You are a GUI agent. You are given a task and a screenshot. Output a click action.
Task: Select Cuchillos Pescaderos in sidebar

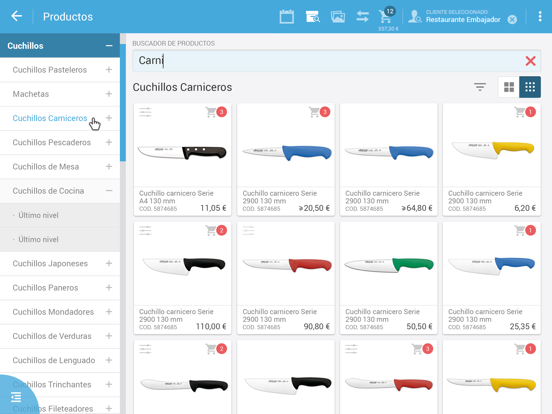52,142
